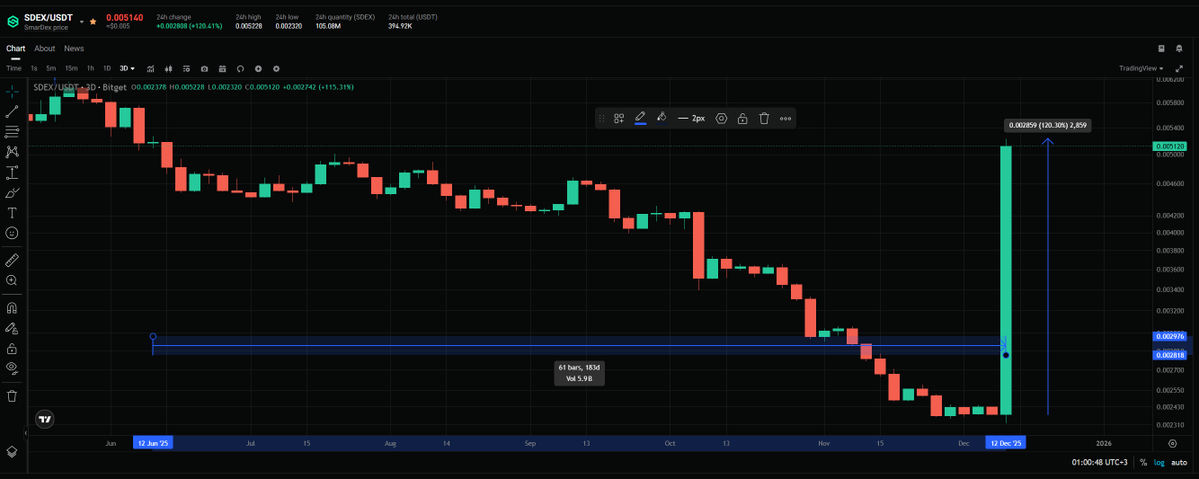Click the 12 Dec '25 date marker
Screen dimensions: 1199x479
coord(1004,443)
